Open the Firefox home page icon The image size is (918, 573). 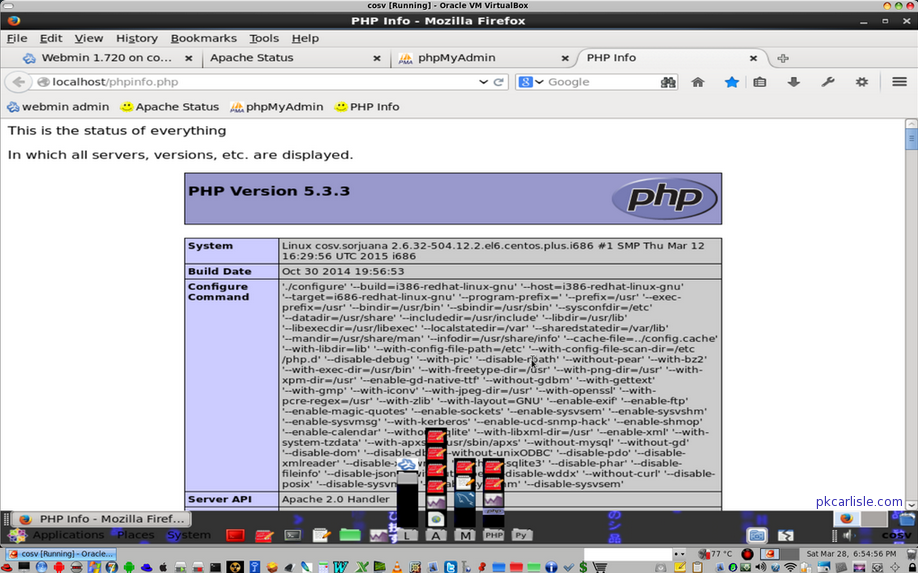point(697,82)
